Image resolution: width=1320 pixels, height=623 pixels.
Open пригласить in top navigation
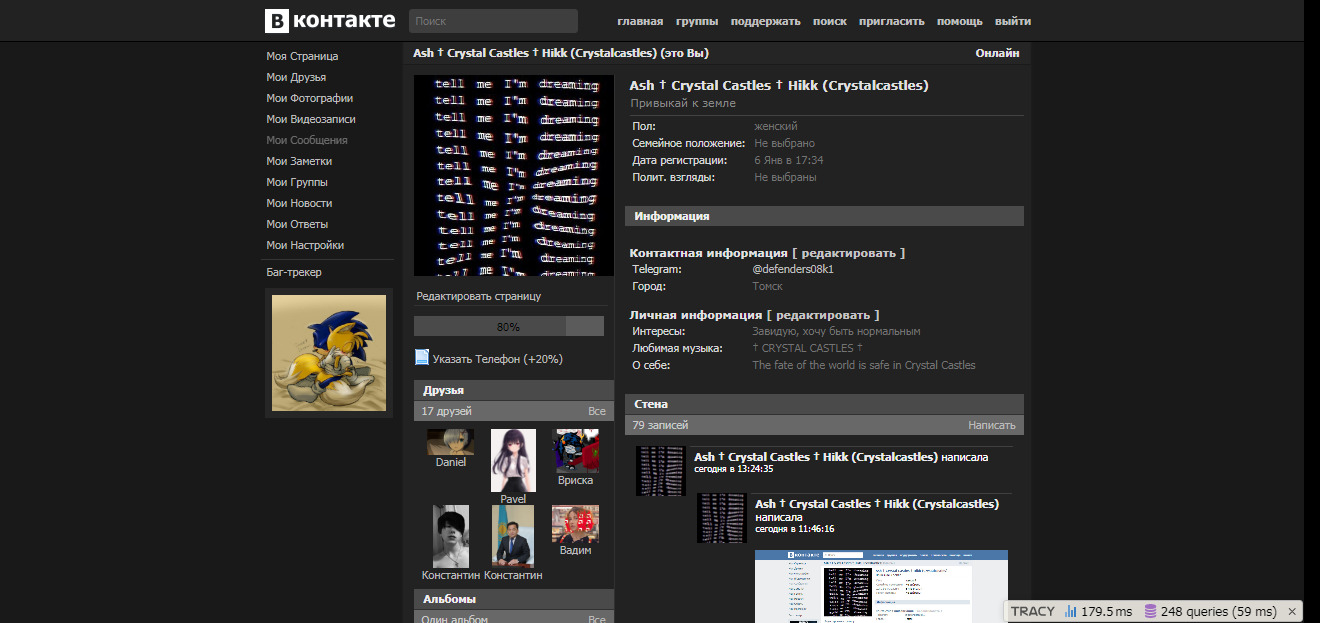click(x=892, y=21)
